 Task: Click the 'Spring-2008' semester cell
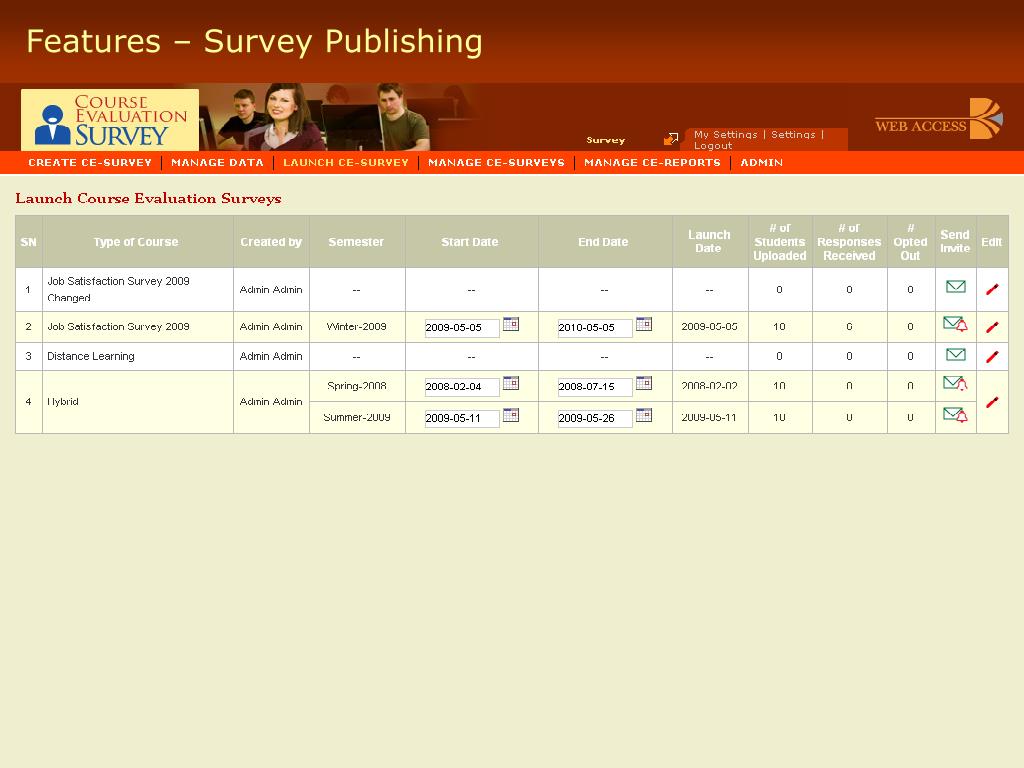[357, 386]
